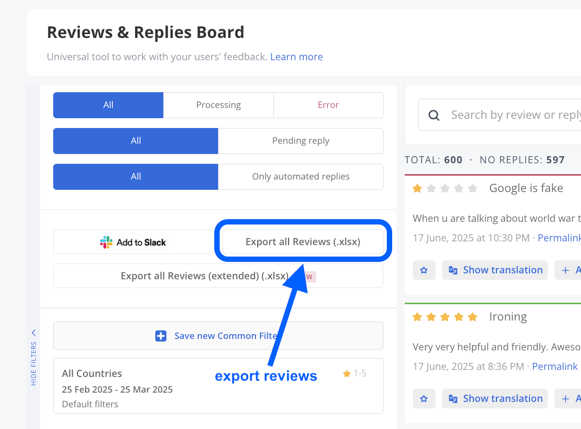Click Export all Reviews (.xlsx) button

303,242
